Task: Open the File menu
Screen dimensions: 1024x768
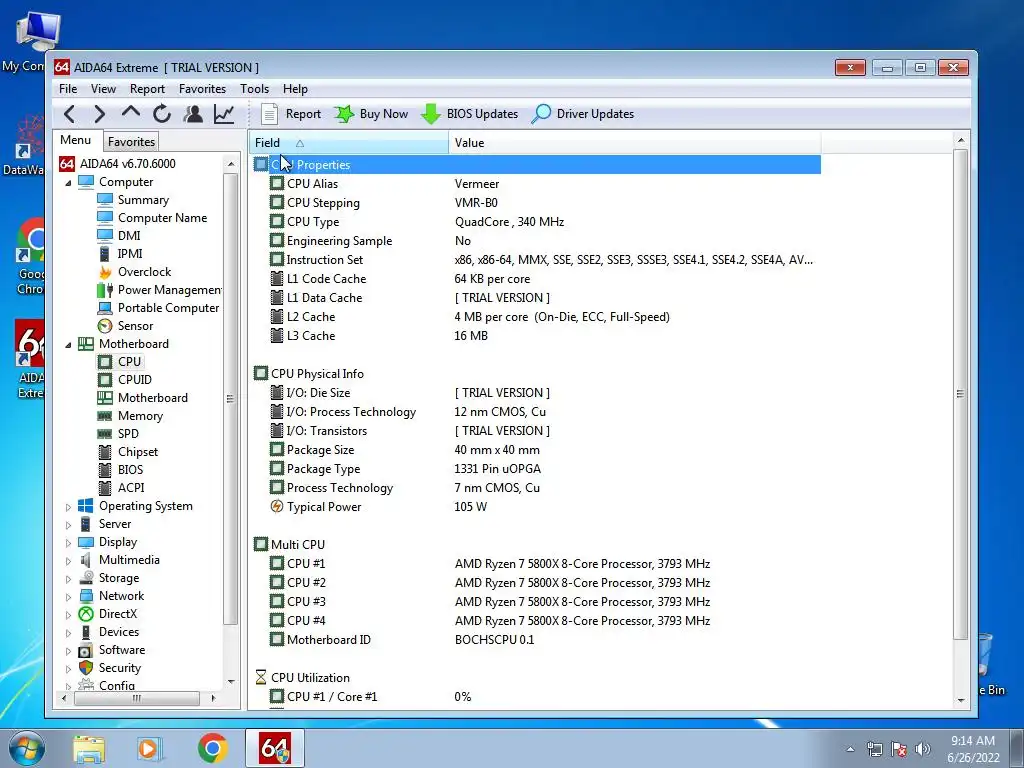Action: (x=68, y=89)
